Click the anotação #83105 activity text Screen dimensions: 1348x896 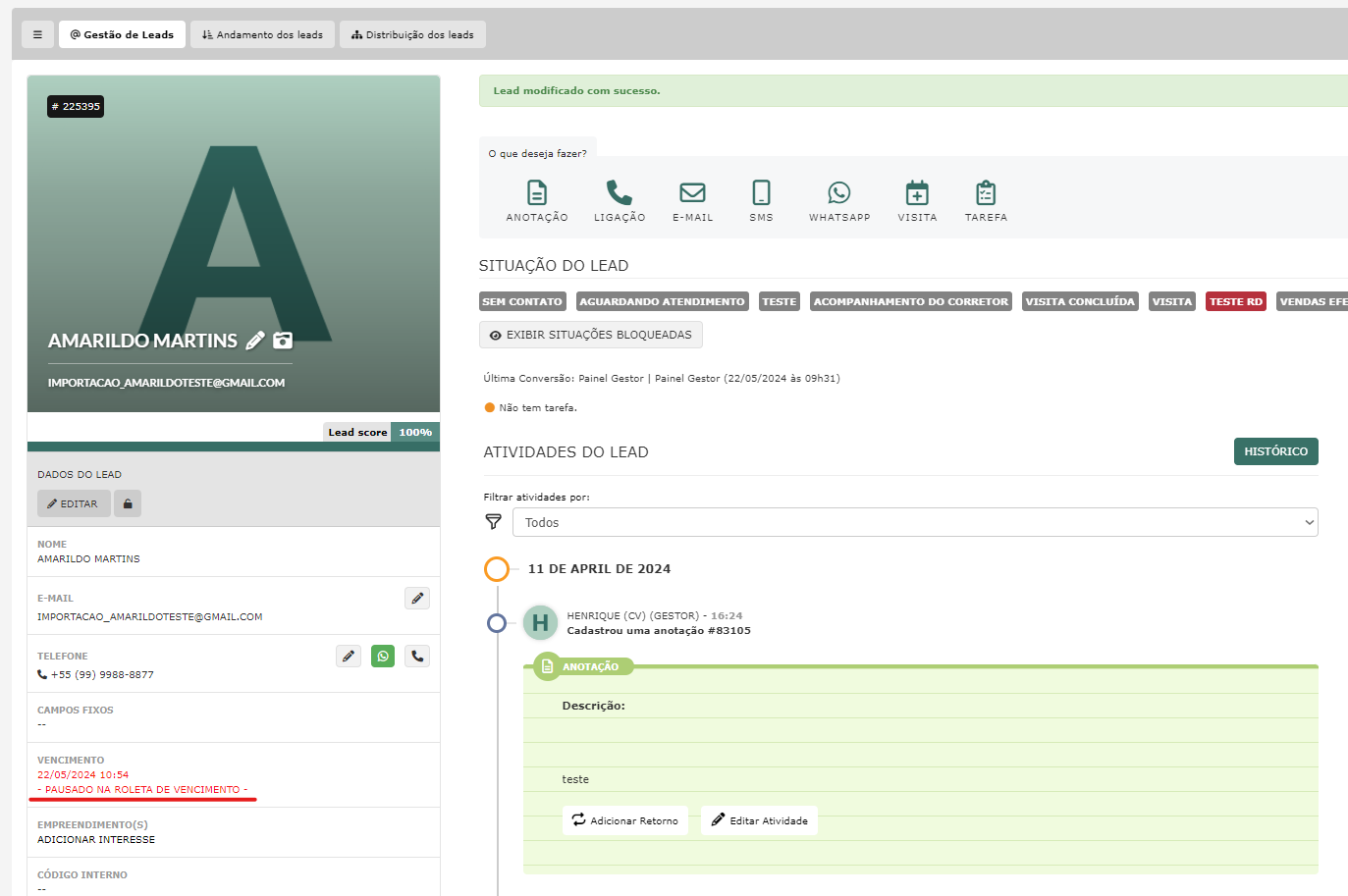pos(659,631)
